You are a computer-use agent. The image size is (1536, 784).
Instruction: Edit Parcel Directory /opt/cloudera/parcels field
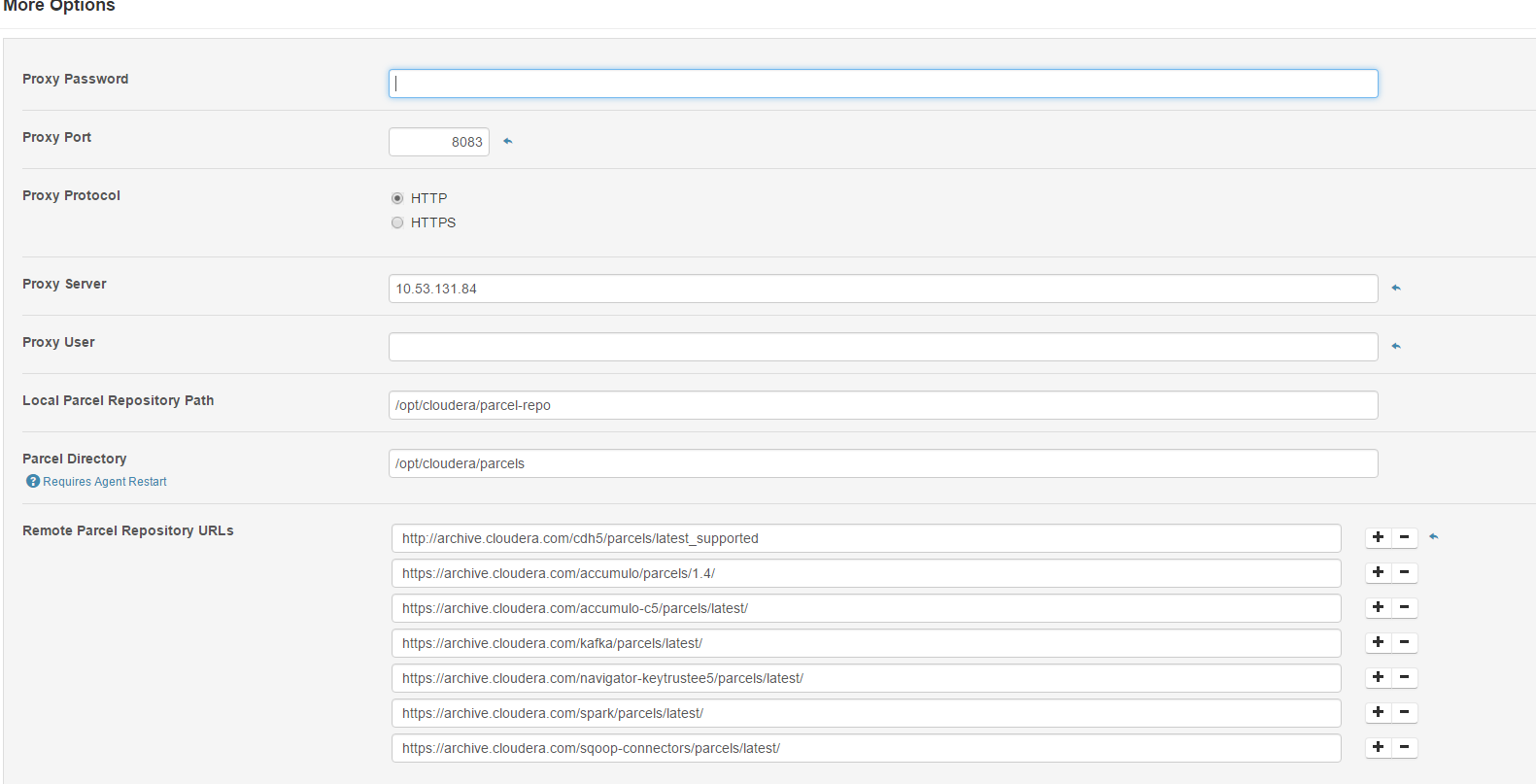click(883, 463)
